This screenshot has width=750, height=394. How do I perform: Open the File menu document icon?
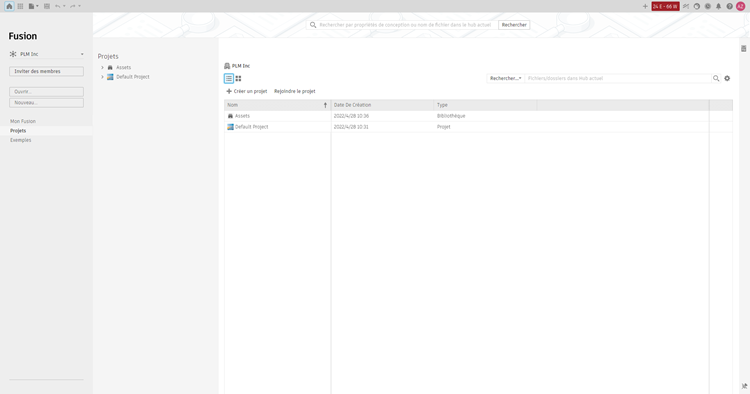(x=32, y=6)
